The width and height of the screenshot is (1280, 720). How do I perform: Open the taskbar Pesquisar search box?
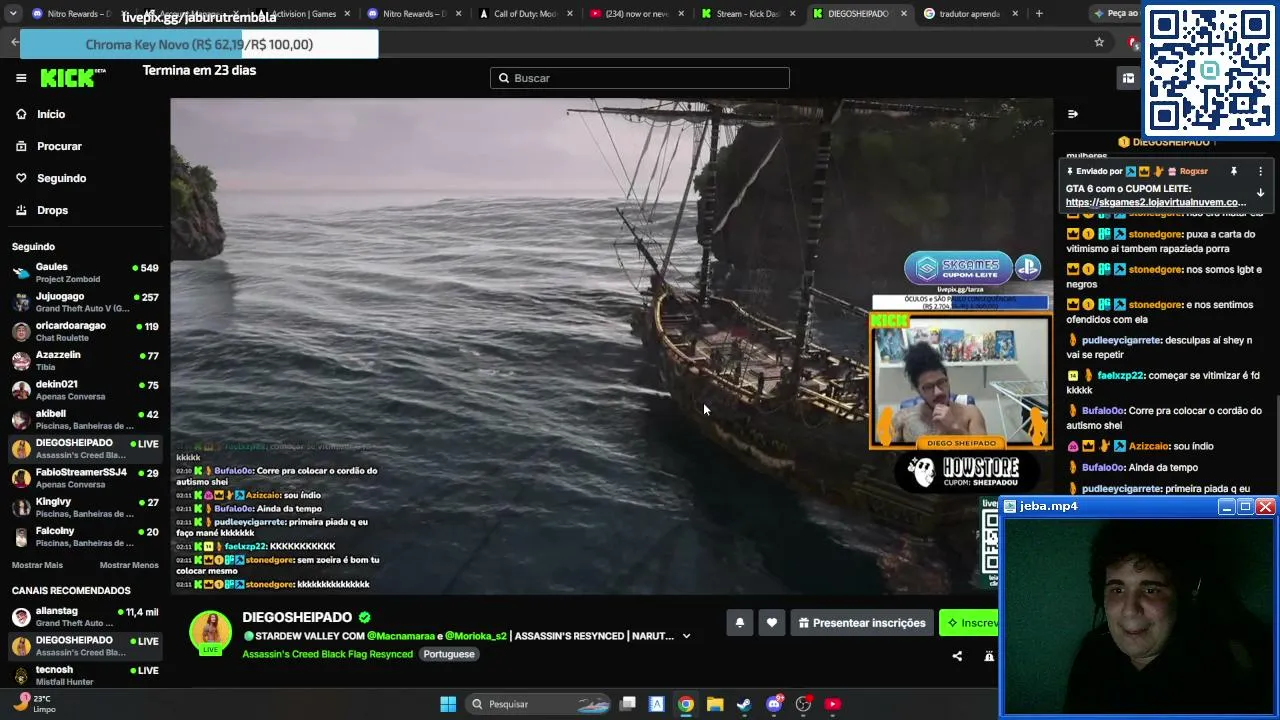click(x=540, y=704)
